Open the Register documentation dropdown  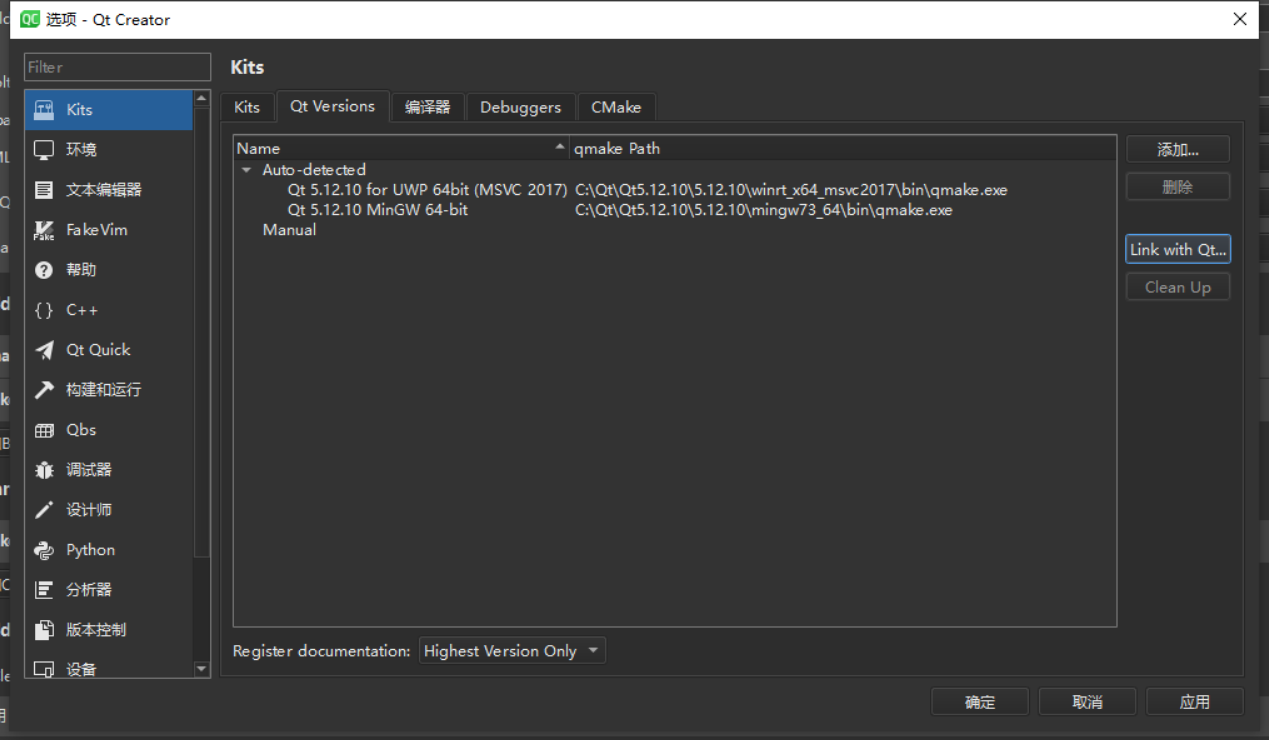click(x=511, y=650)
